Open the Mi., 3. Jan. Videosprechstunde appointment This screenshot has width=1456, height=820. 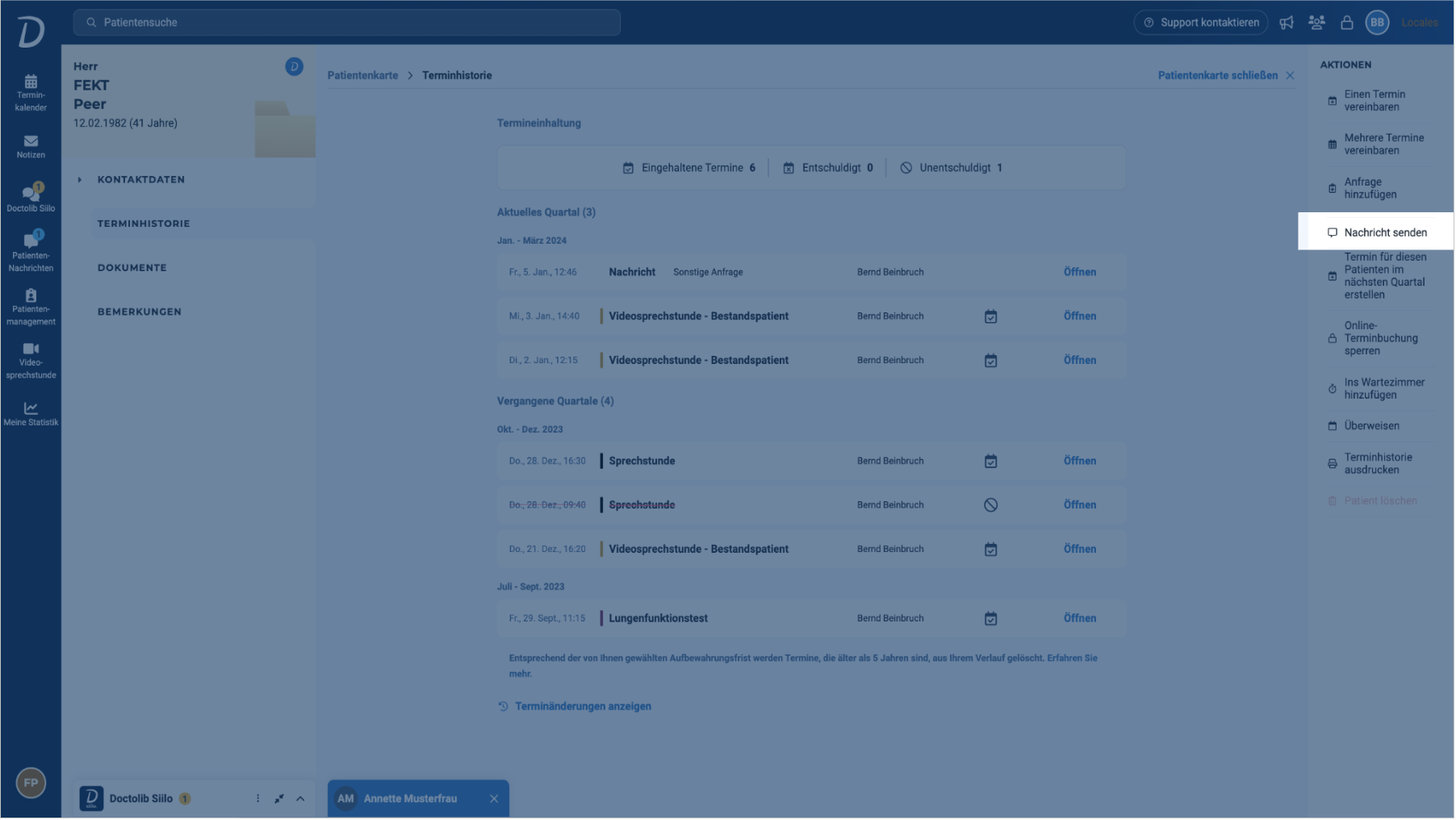pos(1081,316)
